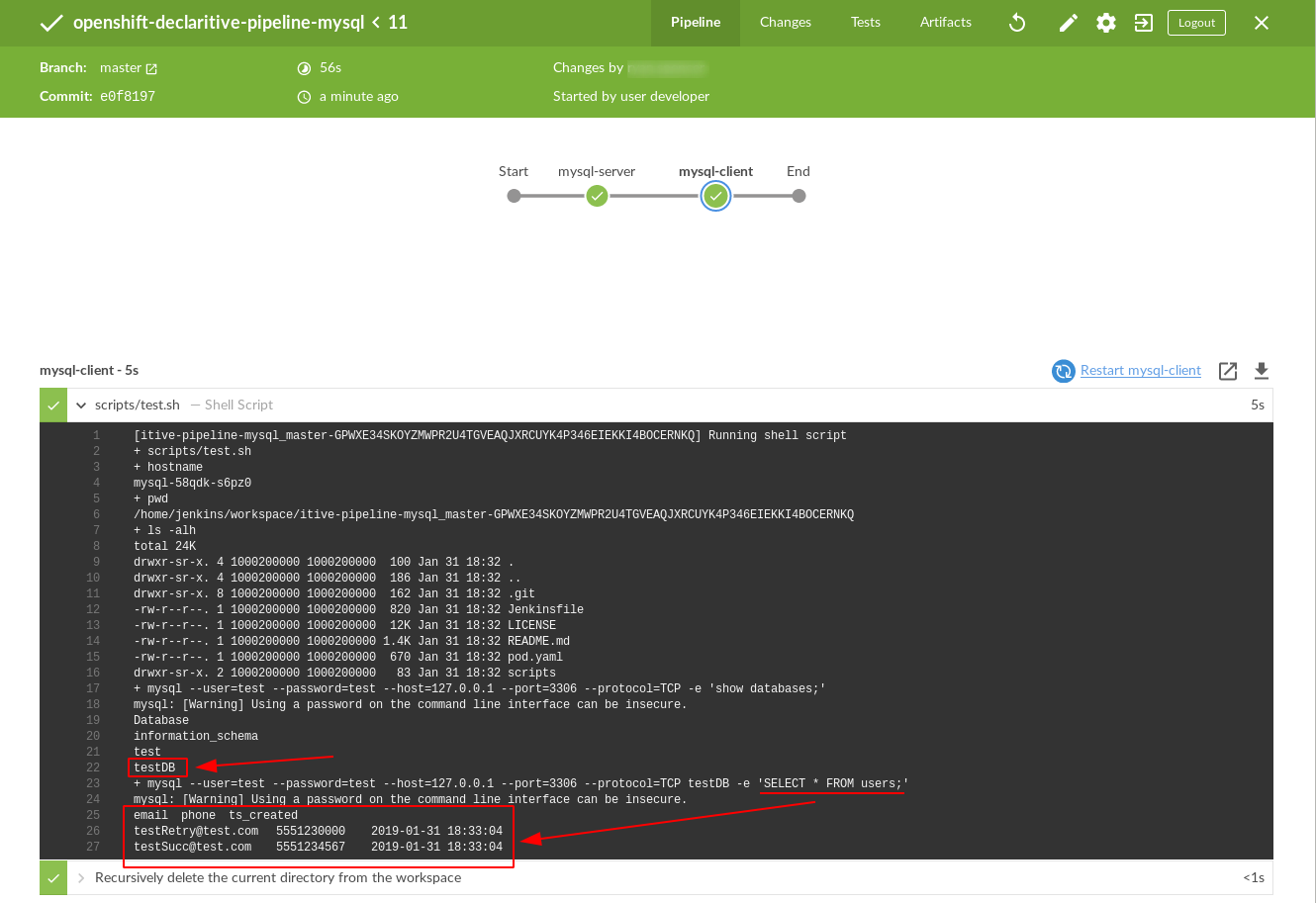This screenshot has height=903, width=1316.
Task: Click the delete-directory step status checkmark
Action: pyautogui.click(x=53, y=877)
